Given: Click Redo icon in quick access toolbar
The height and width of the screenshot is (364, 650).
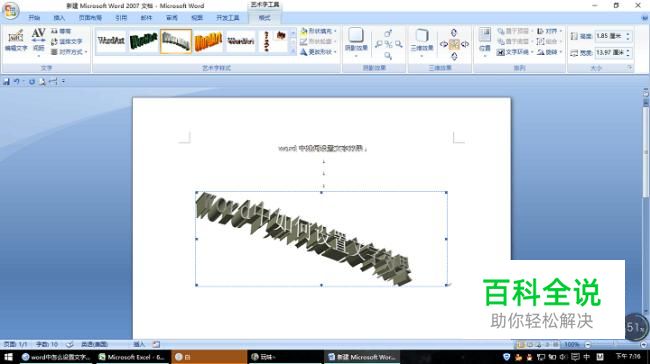Looking at the screenshot, I should (x=32, y=82).
